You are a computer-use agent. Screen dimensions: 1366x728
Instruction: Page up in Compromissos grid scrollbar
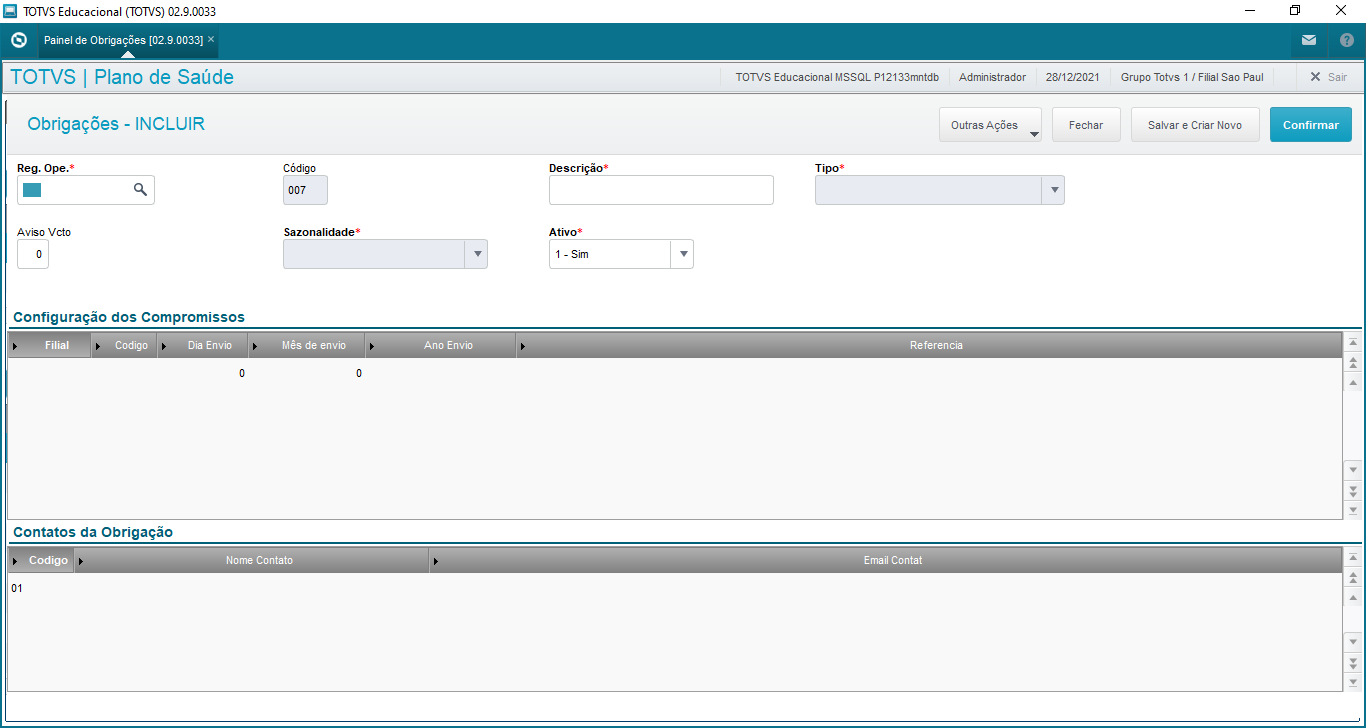(1353, 362)
